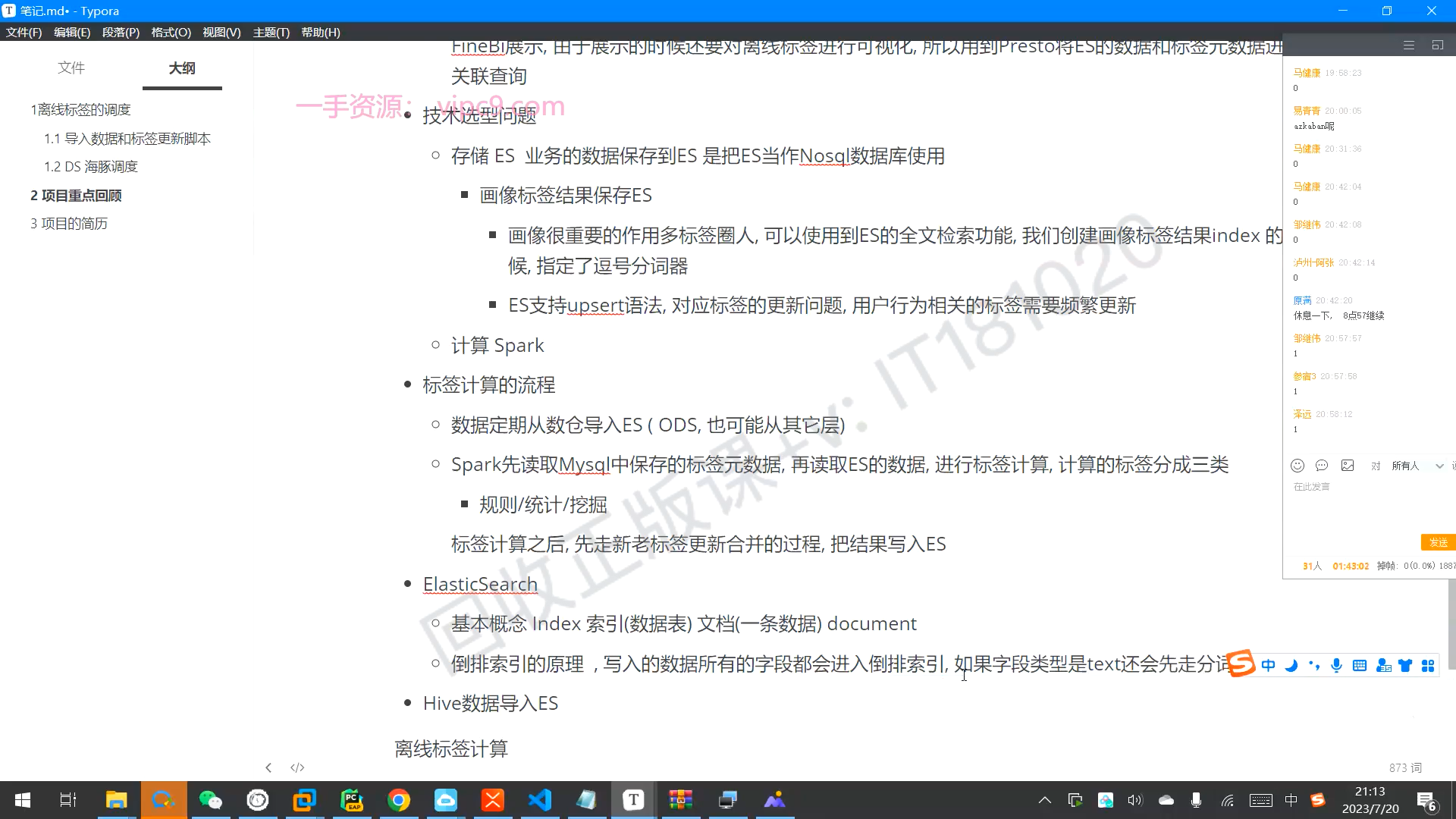1456x819 pixels.
Task: Open Sogou skin shirt icon
Action: point(1405,666)
